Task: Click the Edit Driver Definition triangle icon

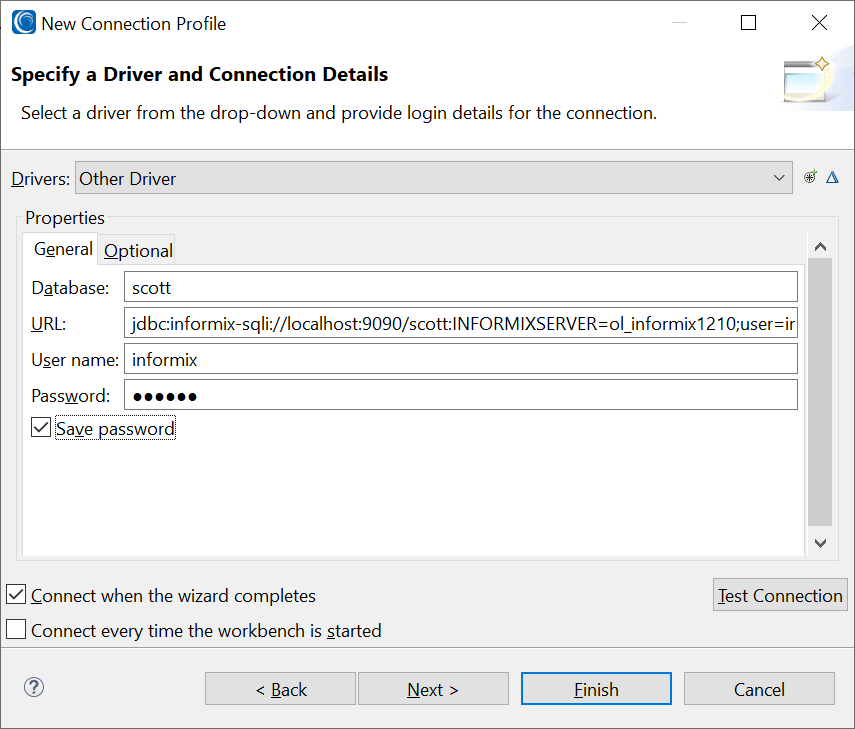Action: (x=832, y=177)
